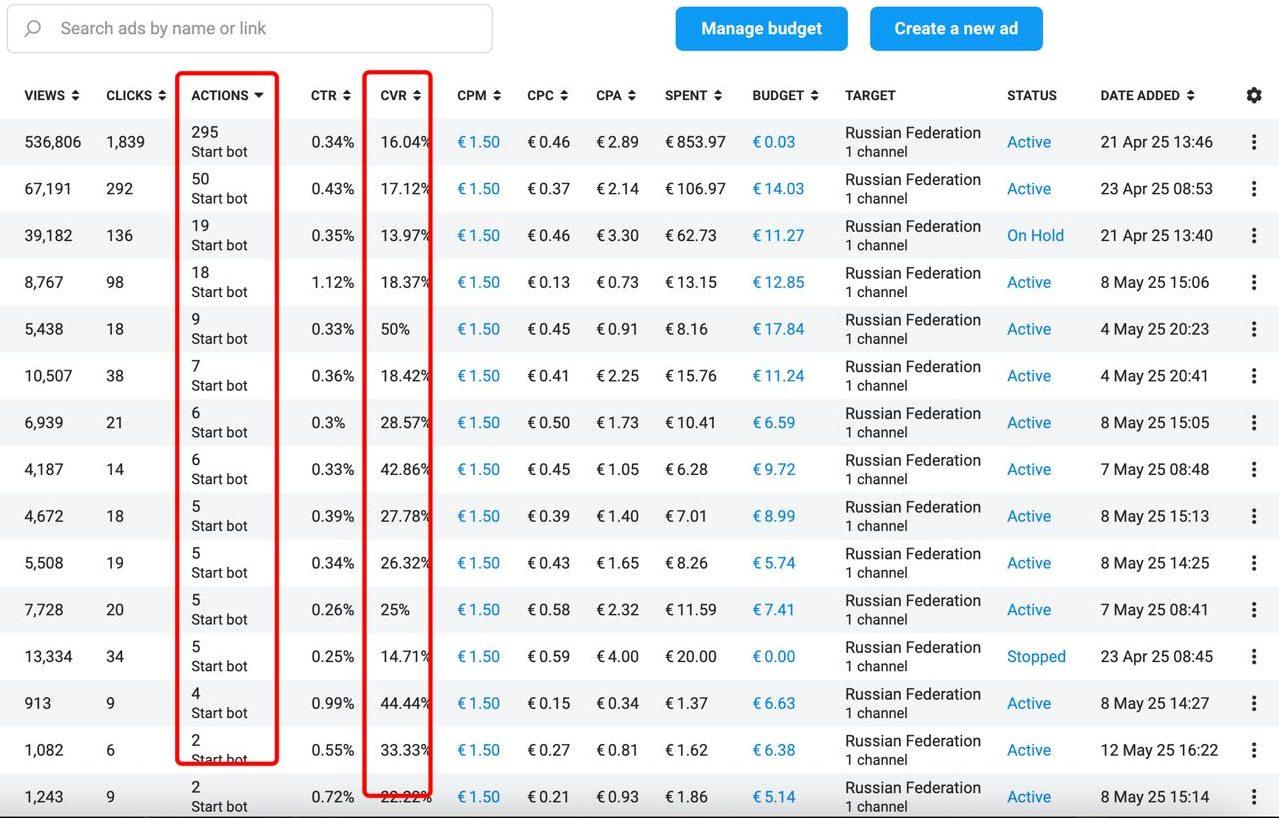Open the Active status of the 67,191 views ad

1029,189
